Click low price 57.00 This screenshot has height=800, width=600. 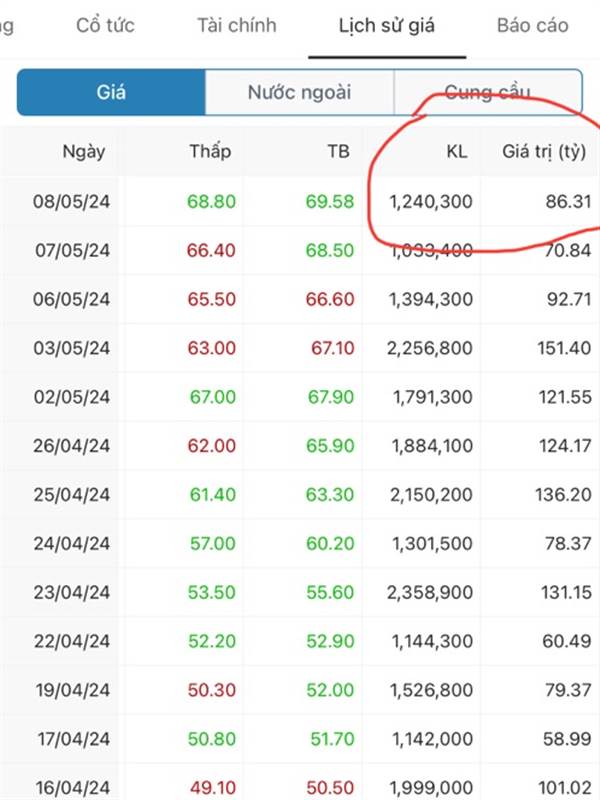tap(213, 543)
